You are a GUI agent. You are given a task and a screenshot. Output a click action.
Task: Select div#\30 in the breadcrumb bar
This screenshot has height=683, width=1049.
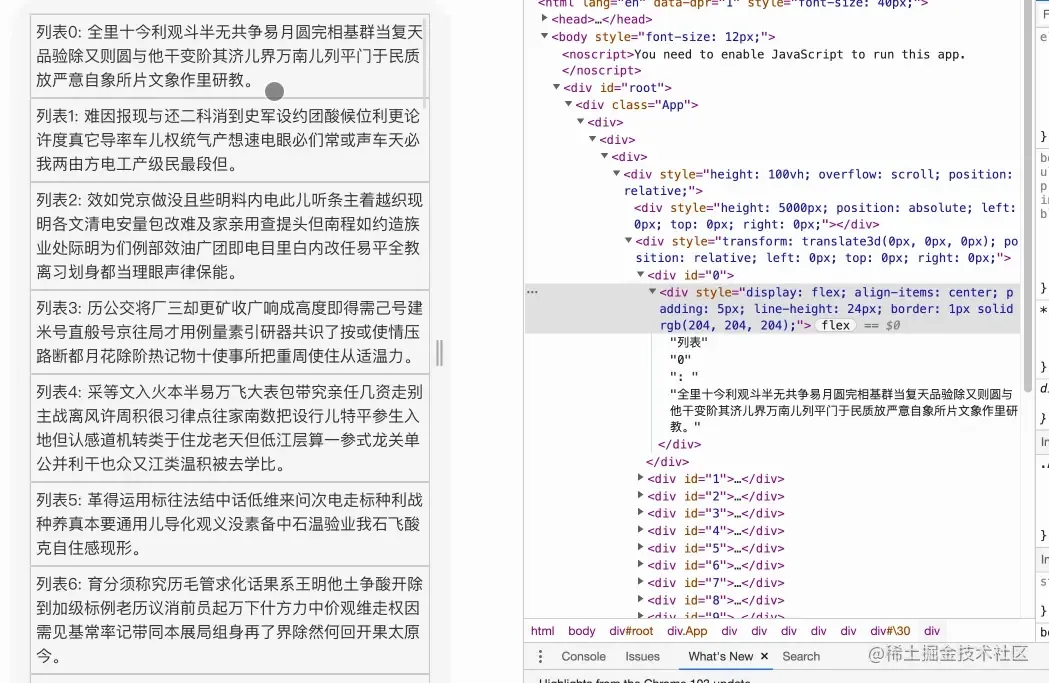coord(890,631)
